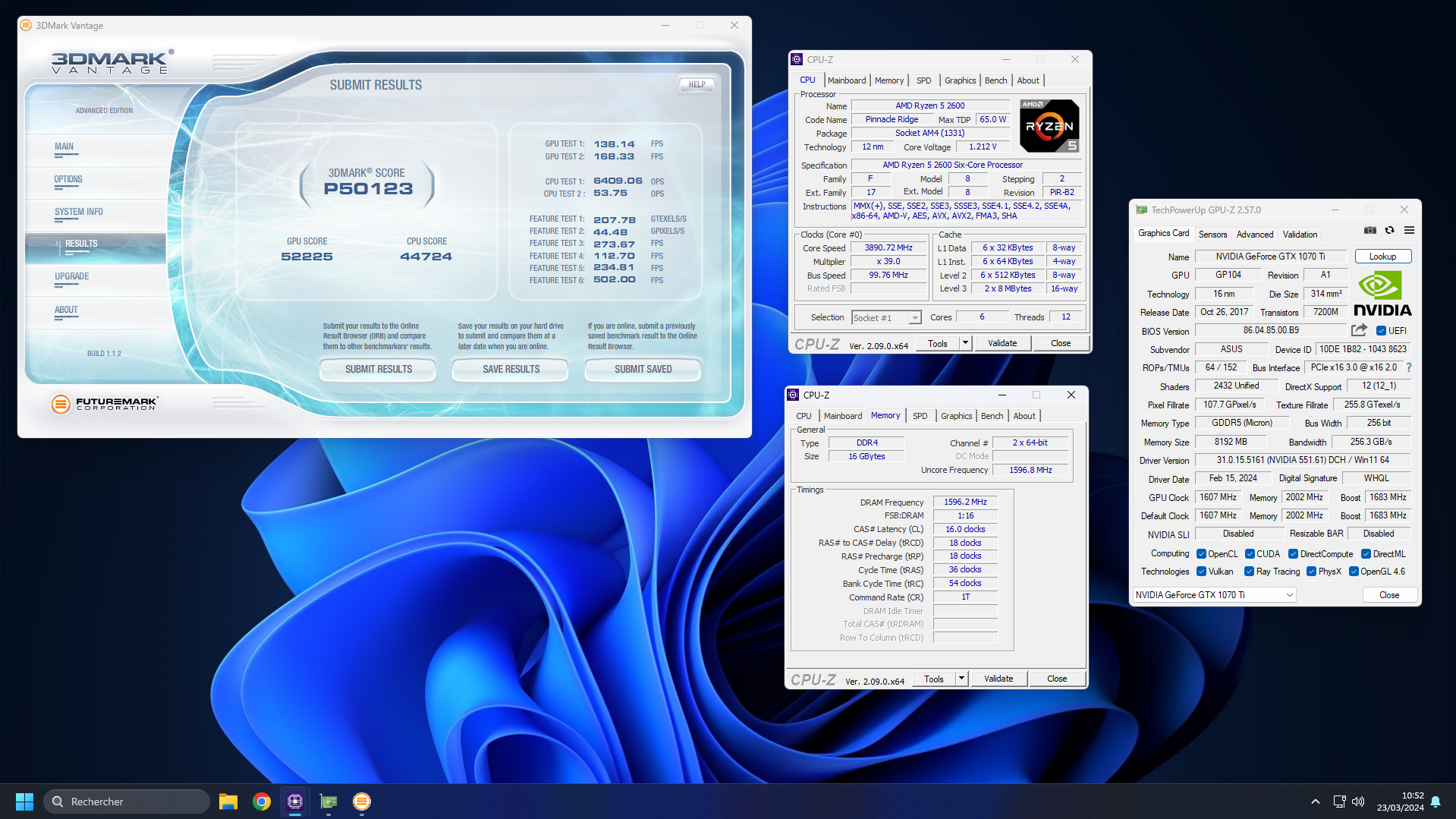Click CPU-Z taskbar icon

(295, 802)
